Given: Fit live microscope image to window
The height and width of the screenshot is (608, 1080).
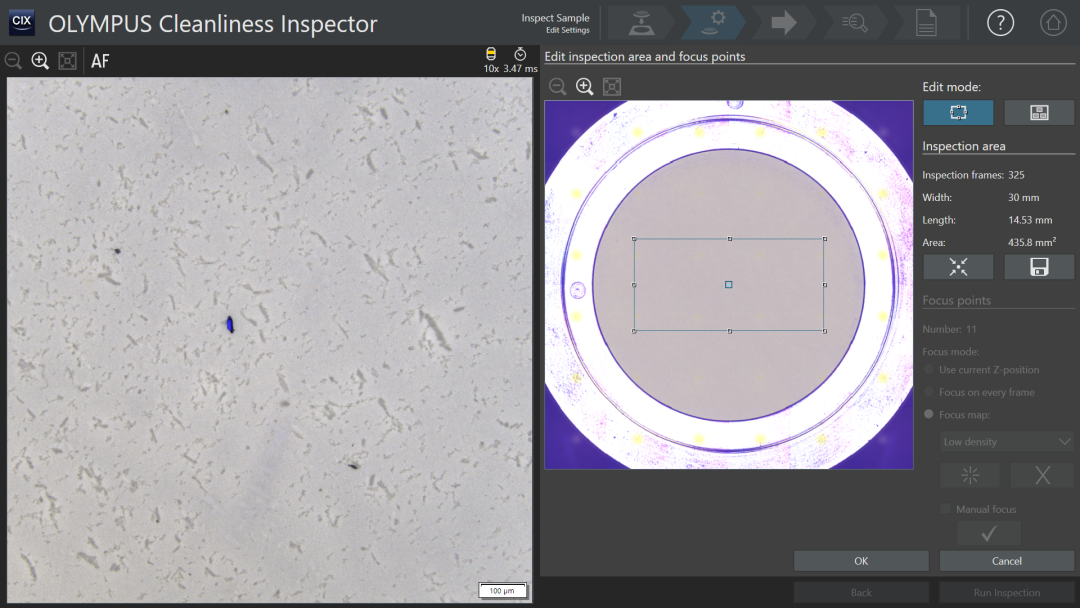Looking at the screenshot, I should [68, 61].
